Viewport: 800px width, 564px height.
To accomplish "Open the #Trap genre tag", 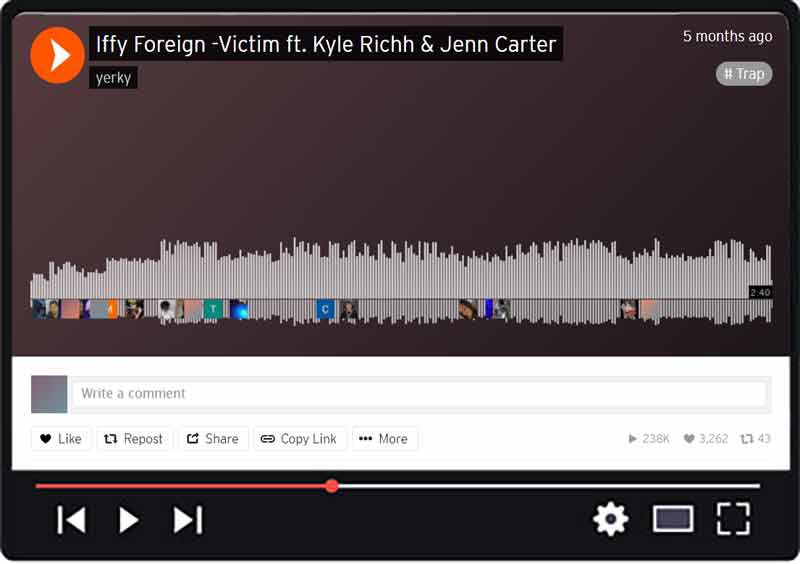I will [x=744, y=73].
